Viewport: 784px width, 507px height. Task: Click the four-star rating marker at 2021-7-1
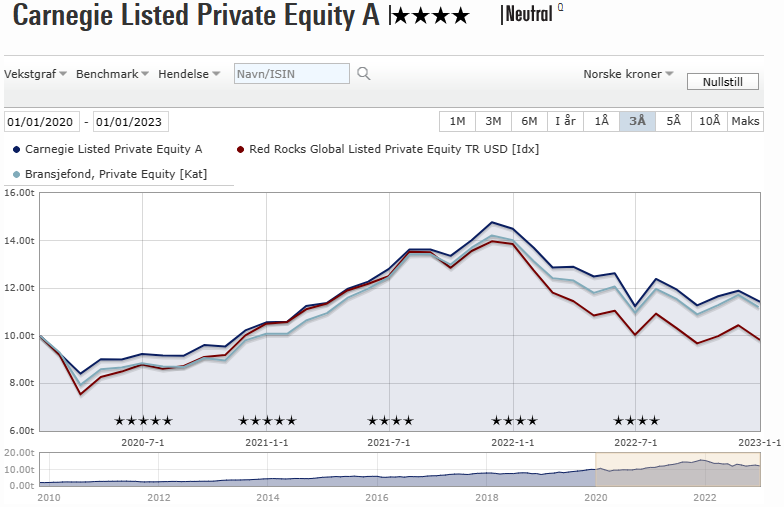[x=390, y=420]
